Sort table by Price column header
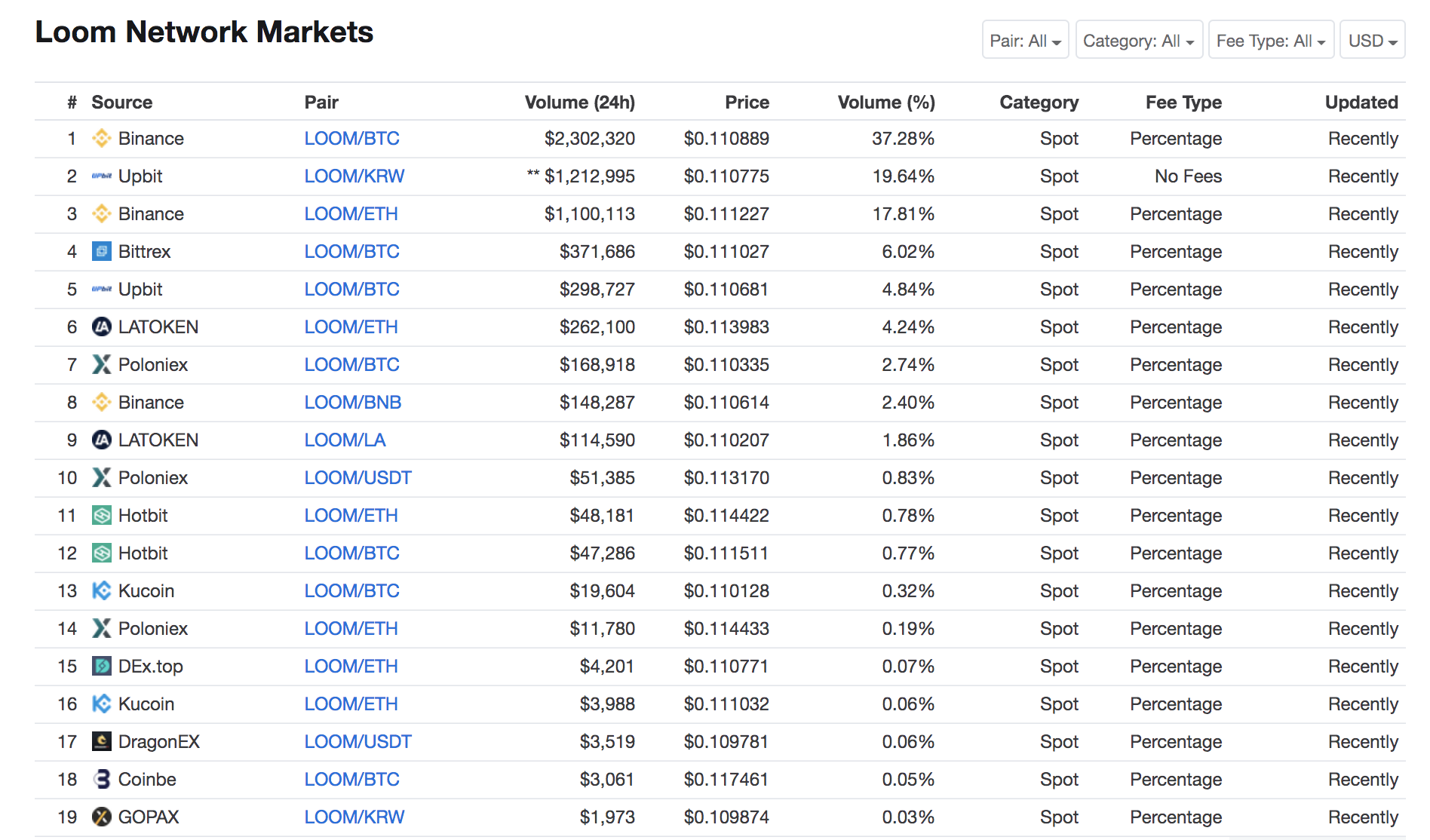Image resolution: width=1430 pixels, height=840 pixels. coord(747,102)
